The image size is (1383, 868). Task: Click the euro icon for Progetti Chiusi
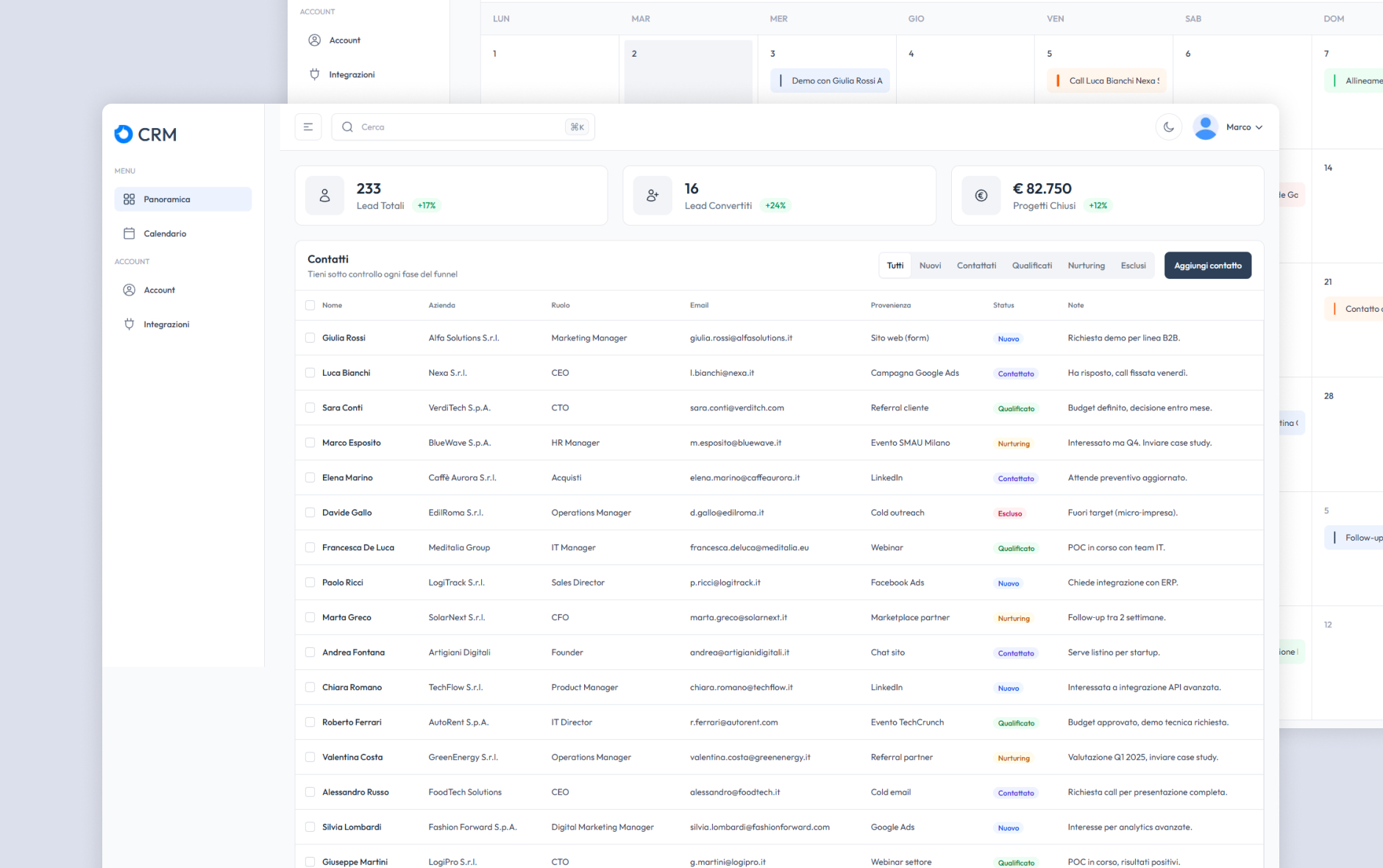coord(981,196)
